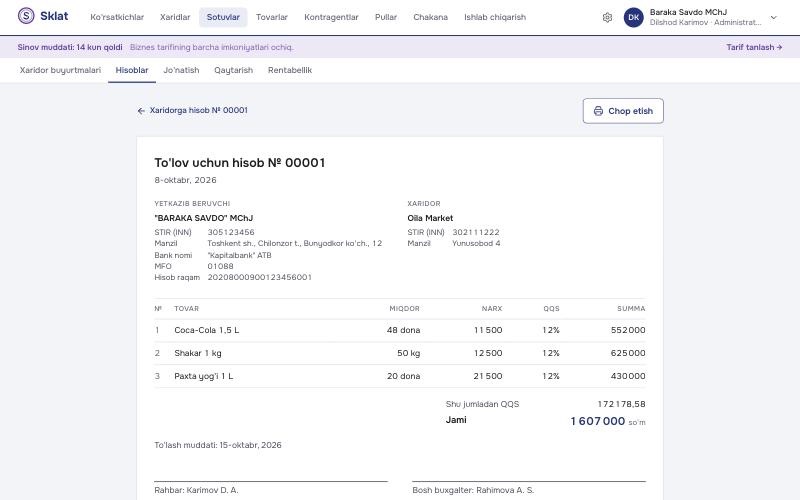
Task: Click the Coca-Cola 1,5 L row name
Action: [x=207, y=330]
